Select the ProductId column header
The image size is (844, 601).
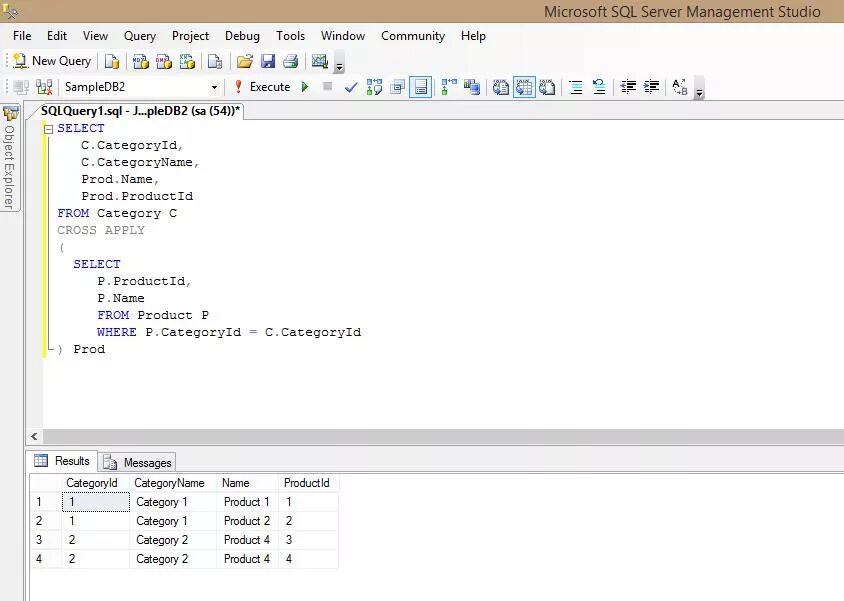pyautogui.click(x=308, y=483)
